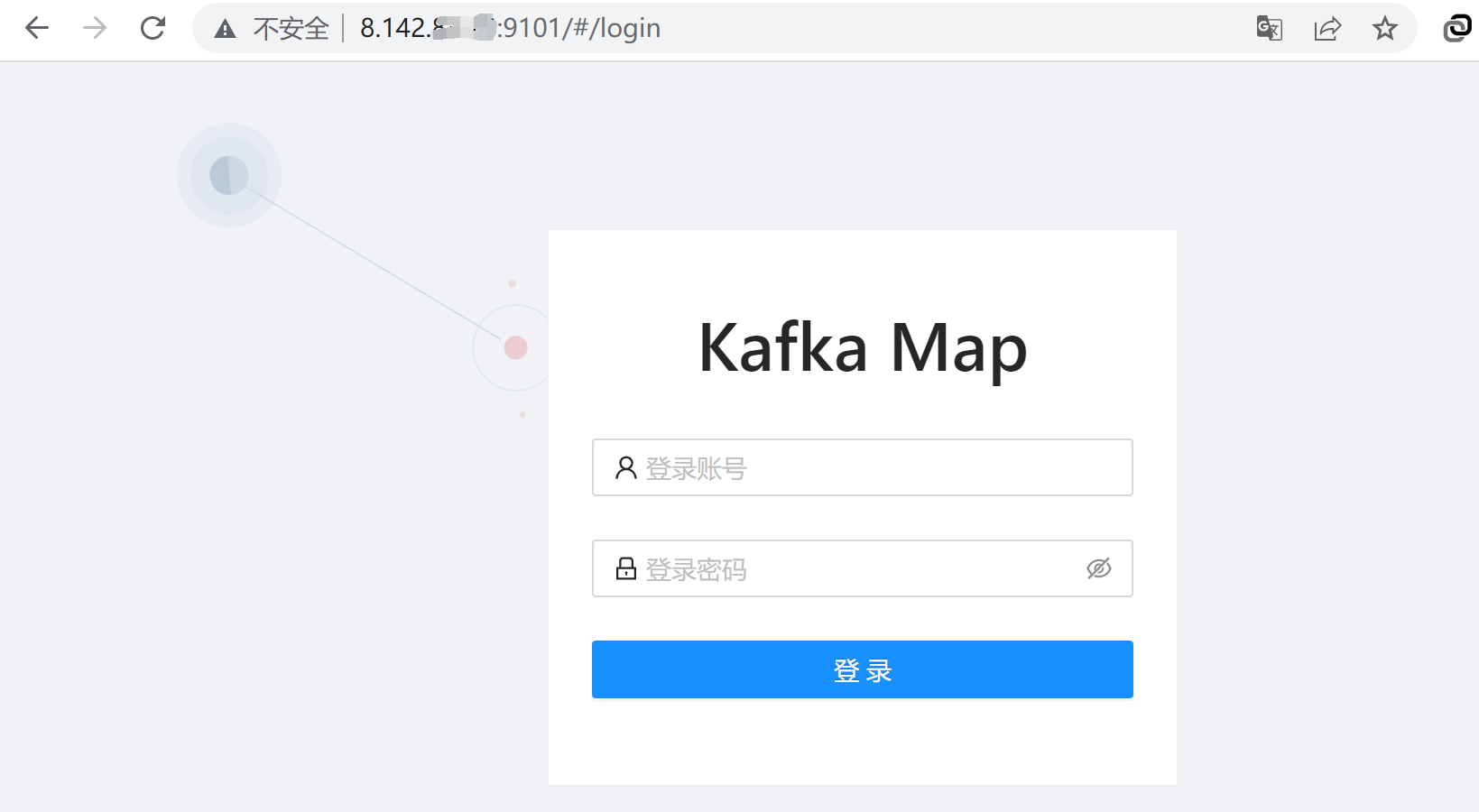Viewport: 1479px width, 812px height.
Task: Click the padlock icon inside the password field
Action: click(625, 568)
